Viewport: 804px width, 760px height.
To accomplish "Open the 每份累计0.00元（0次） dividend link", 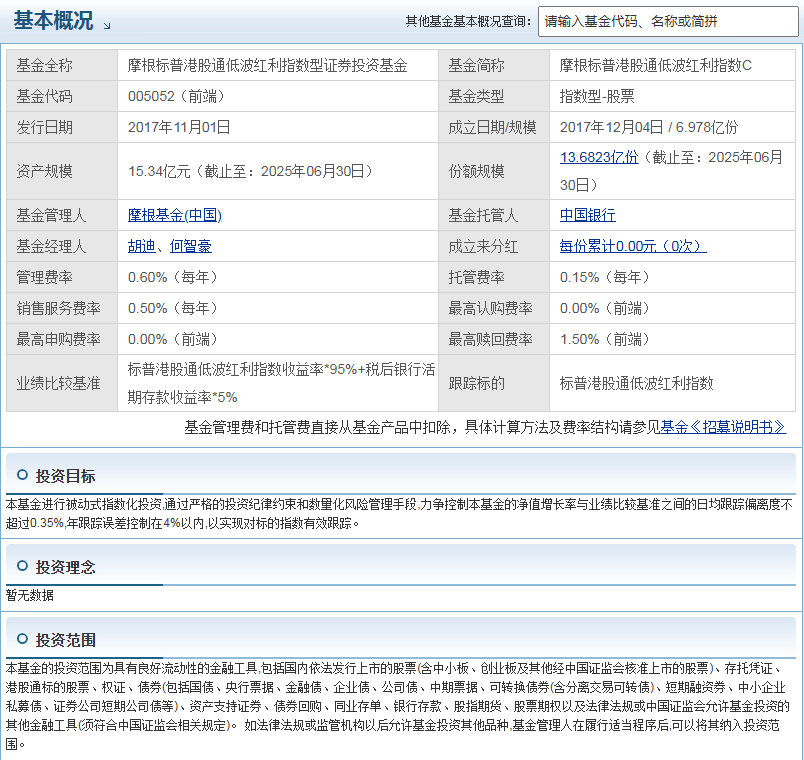I will click(x=633, y=246).
